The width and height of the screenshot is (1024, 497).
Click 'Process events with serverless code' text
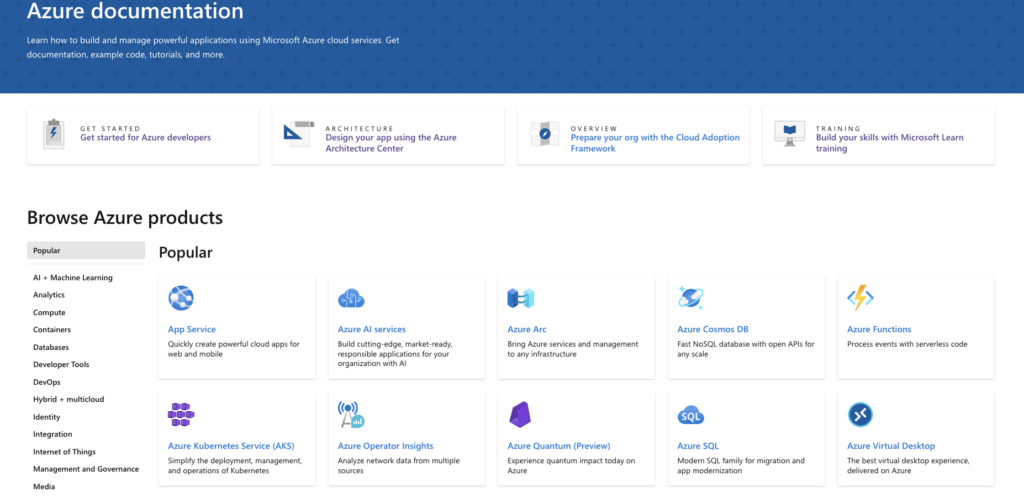tap(907, 344)
